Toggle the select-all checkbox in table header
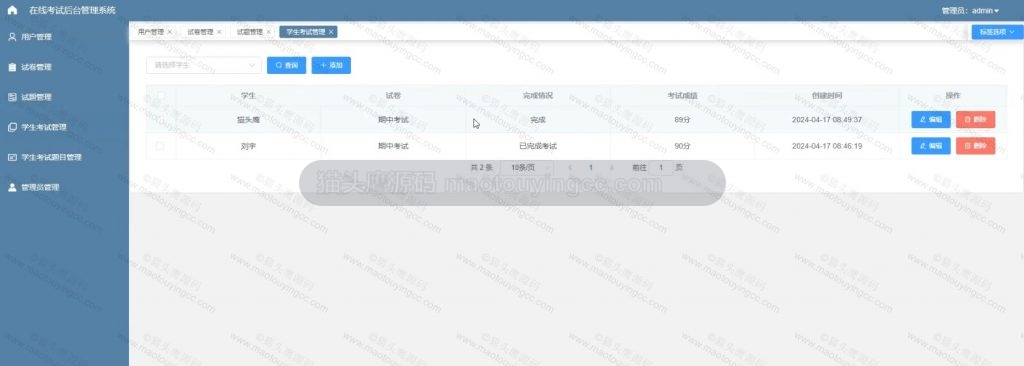 [x=161, y=95]
